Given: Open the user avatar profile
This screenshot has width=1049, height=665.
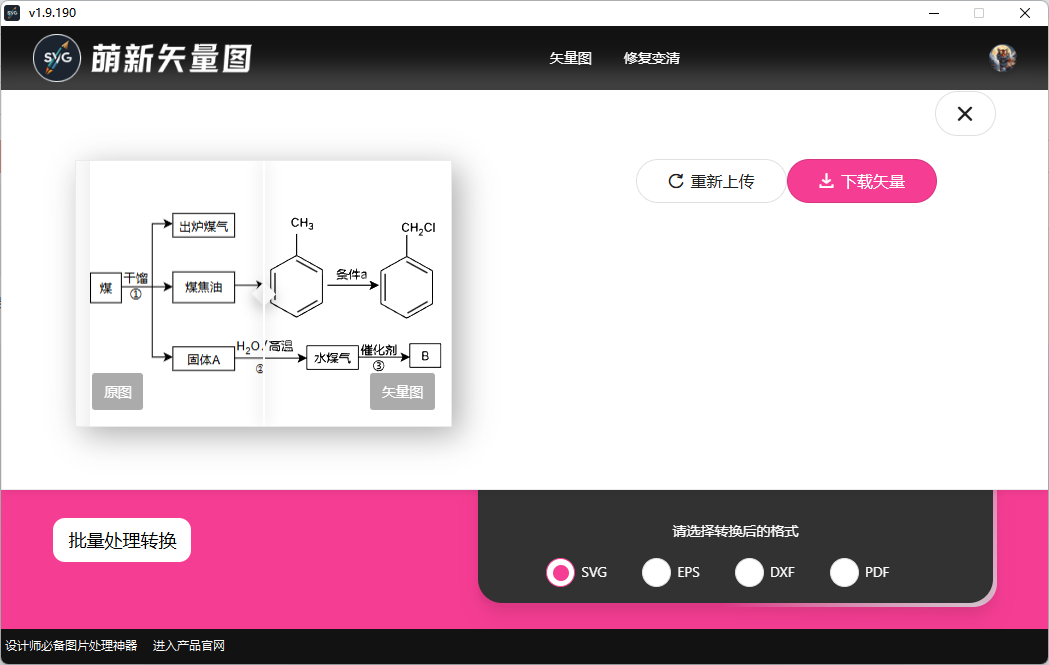Looking at the screenshot, I should (x=1002, y=58).
